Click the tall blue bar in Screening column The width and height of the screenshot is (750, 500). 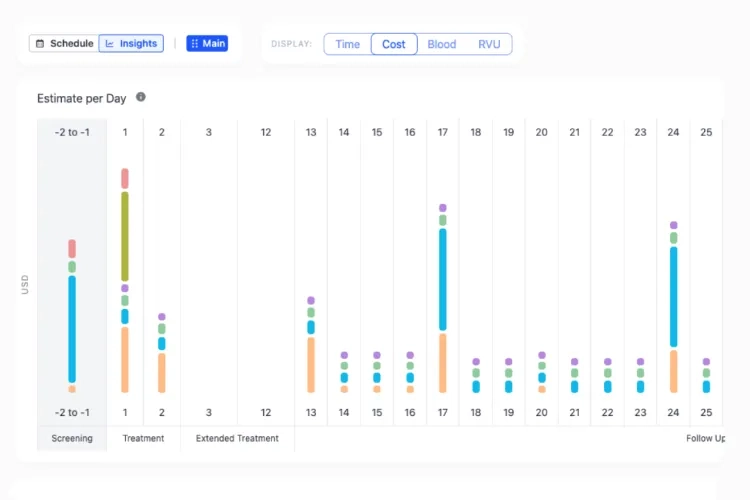pyautogui.click(x=72, y=328)
